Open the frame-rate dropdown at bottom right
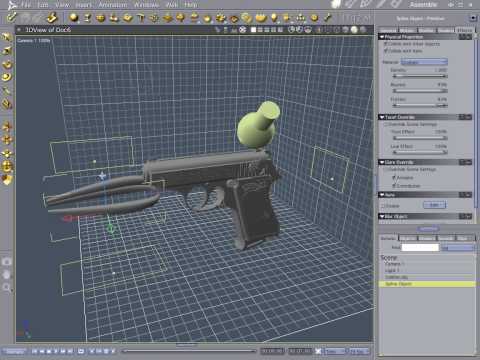Viewport: 480px width, 360px height. 359,351
